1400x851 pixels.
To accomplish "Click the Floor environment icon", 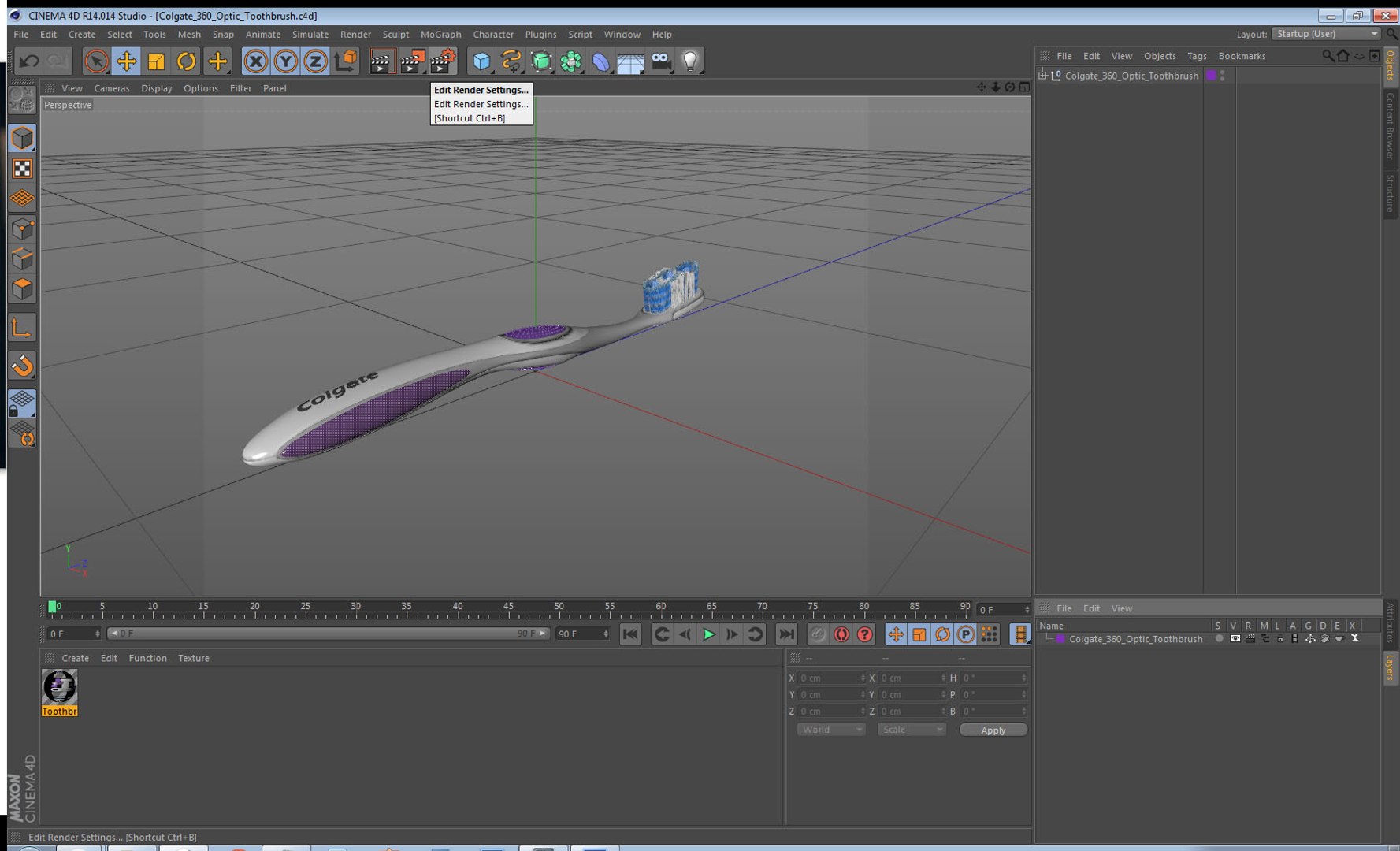I will click(x=630, y=61).
